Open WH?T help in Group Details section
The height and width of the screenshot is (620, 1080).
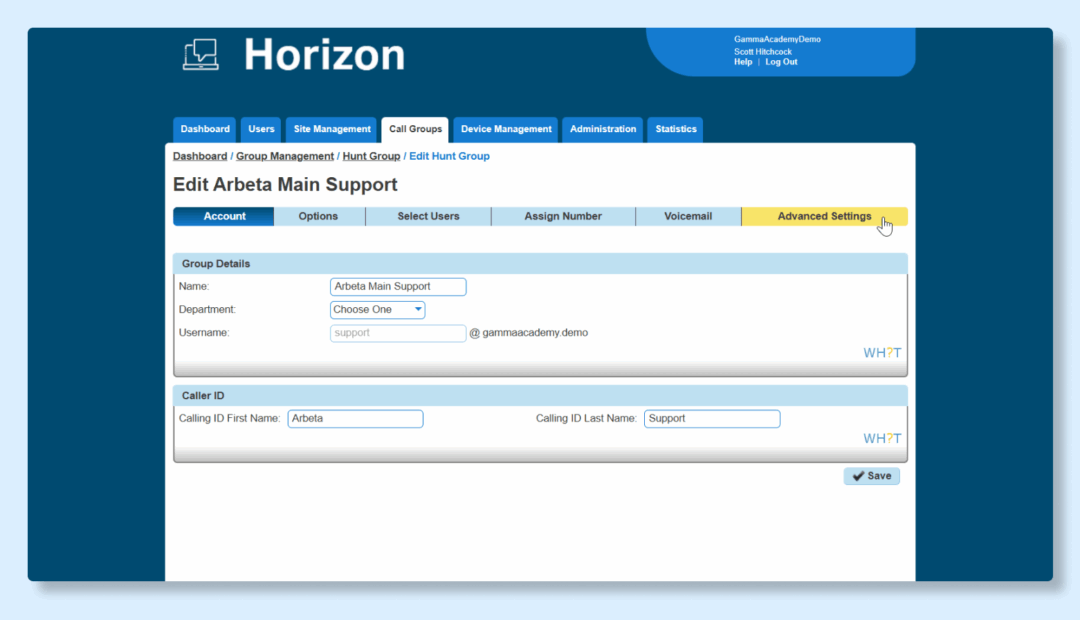(882, 353)
